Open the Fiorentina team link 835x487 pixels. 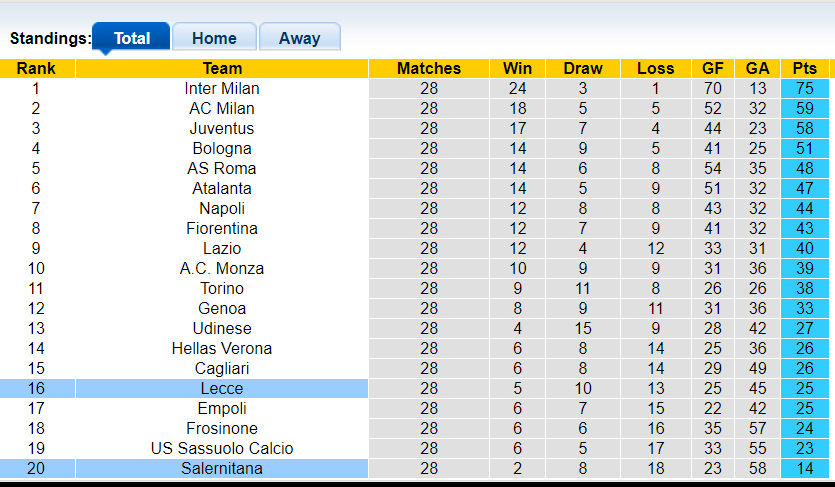222,228
